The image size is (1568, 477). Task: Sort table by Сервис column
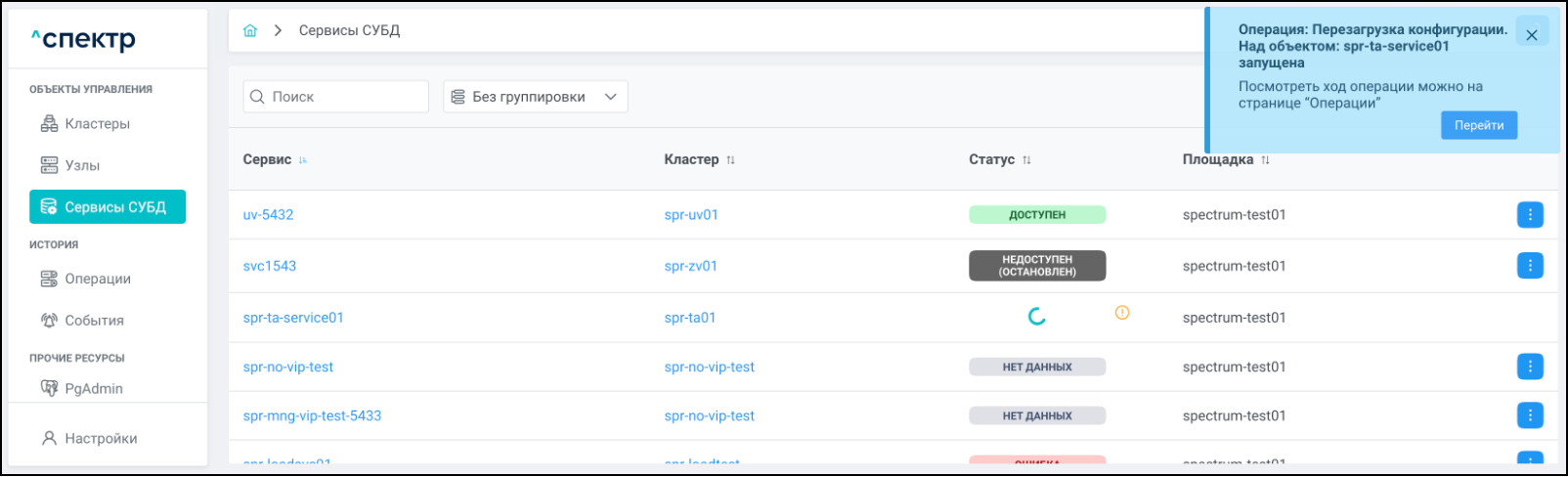click(x=303, y=160)
